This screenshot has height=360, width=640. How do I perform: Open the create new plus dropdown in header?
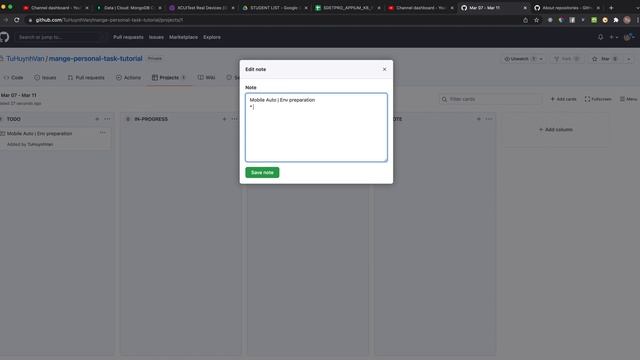point(613,37)
